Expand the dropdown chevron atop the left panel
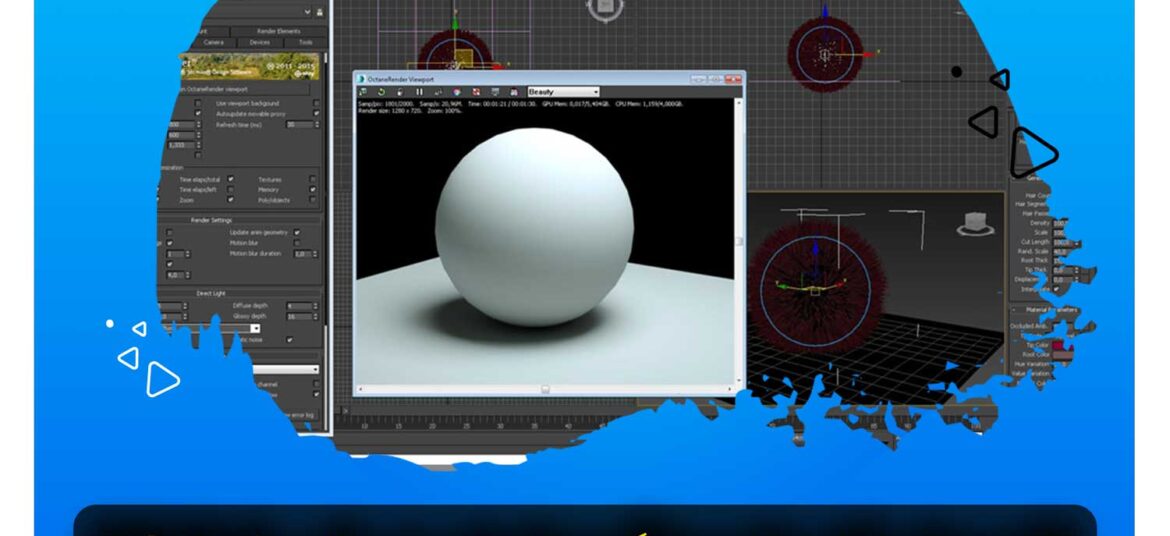This screenshot has width=1170, height=536. 307,12
